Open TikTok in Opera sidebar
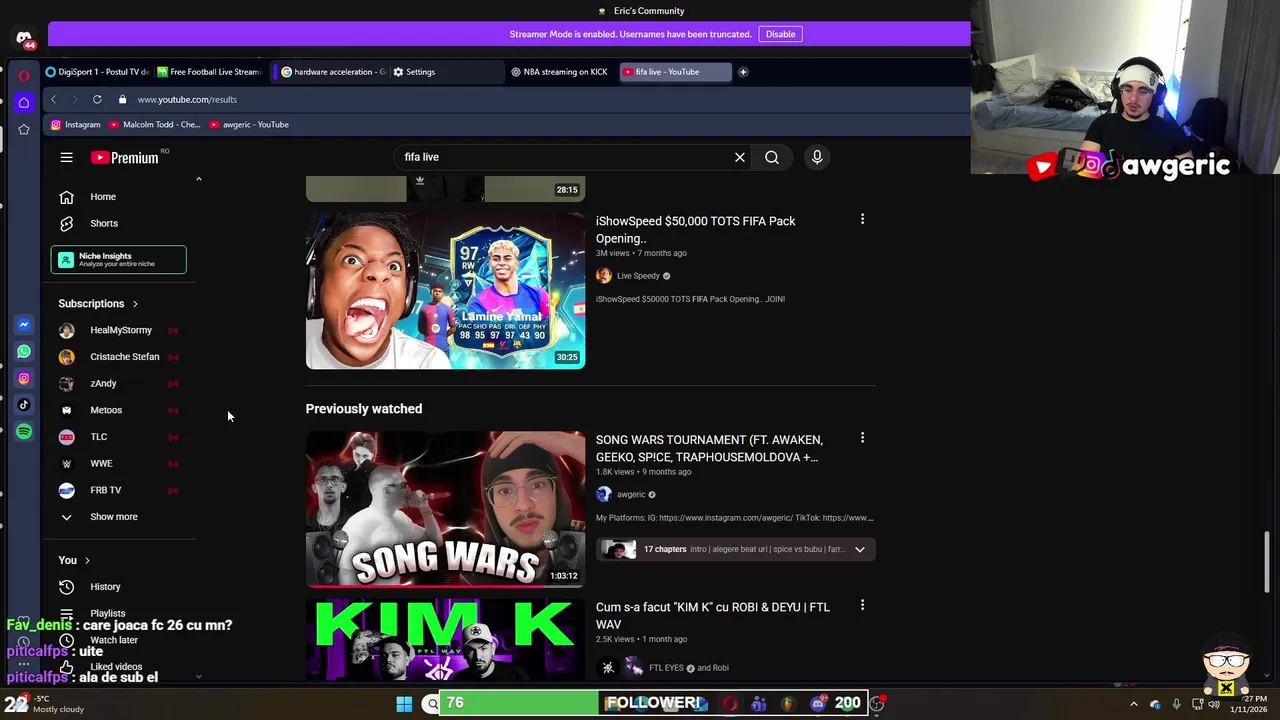This screenshot has width=1280, height=720. (x=24, y=405)
